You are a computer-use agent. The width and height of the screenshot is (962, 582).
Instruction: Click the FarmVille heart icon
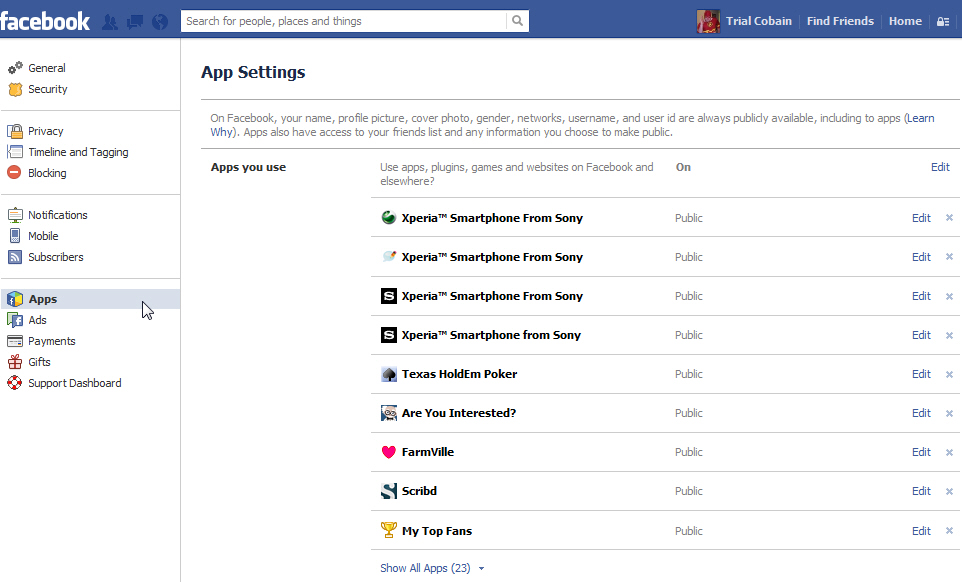point(389,452)
